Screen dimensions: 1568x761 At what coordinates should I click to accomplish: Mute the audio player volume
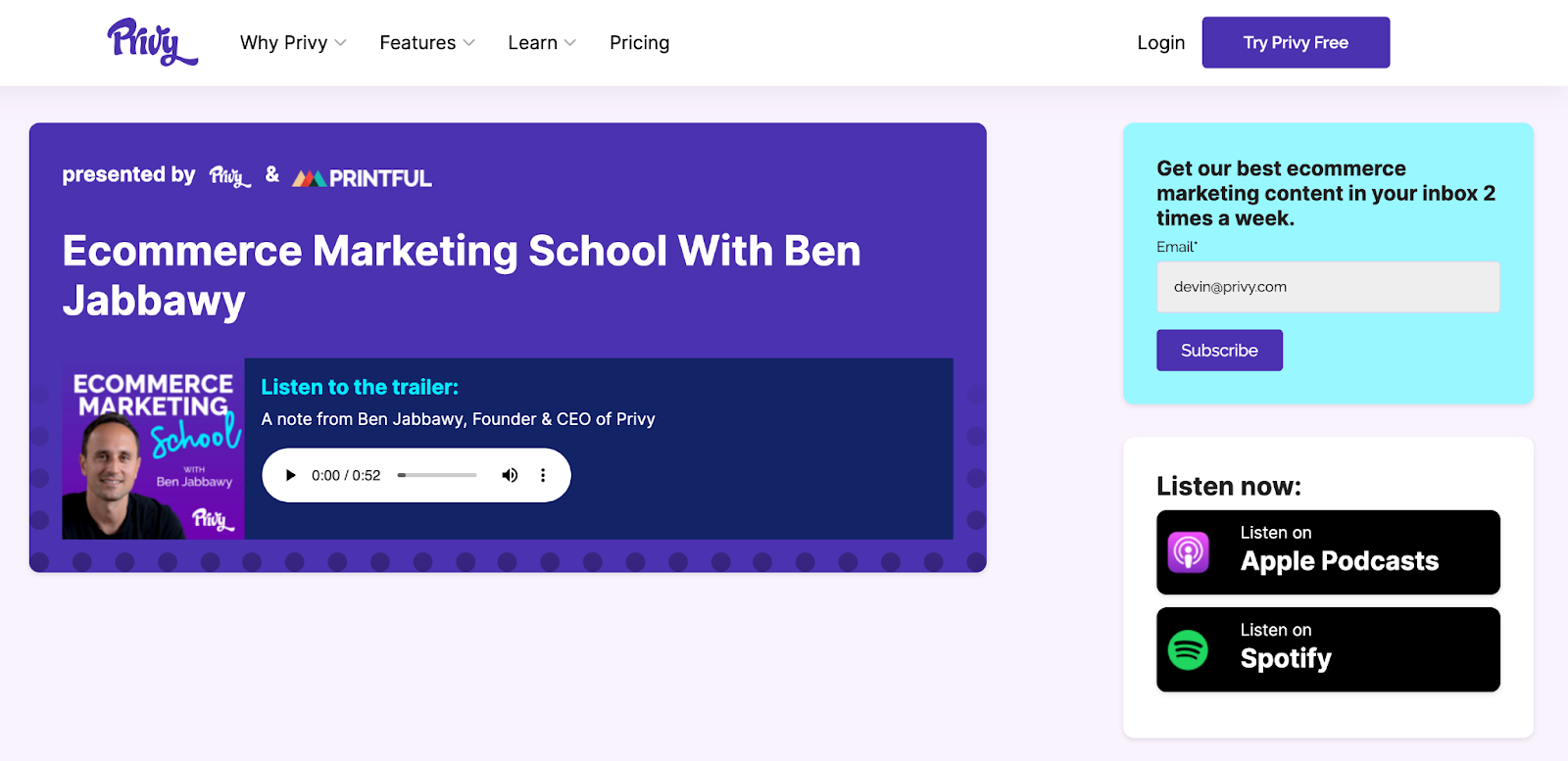510,475
